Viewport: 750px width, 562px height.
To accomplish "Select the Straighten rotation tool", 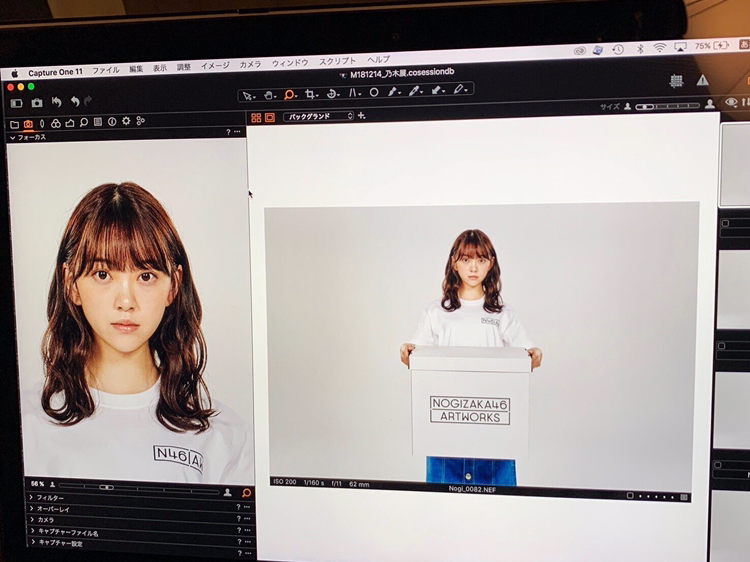I will click(332, 94).
